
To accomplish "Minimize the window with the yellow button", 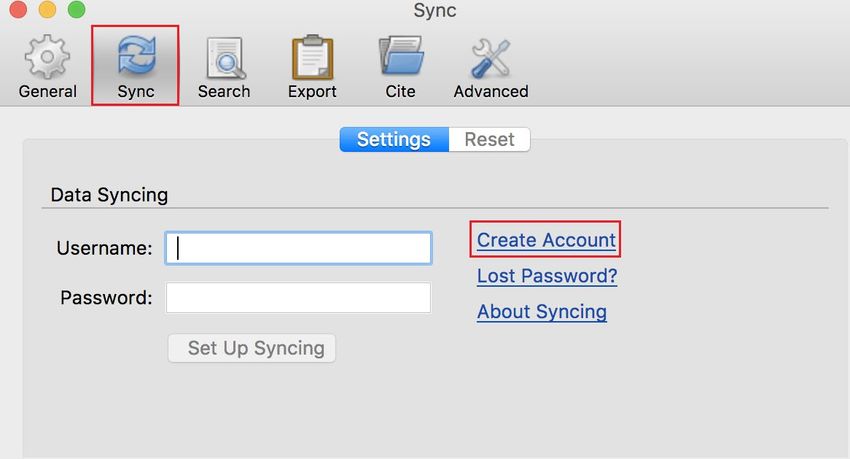I will click(47, 9).
